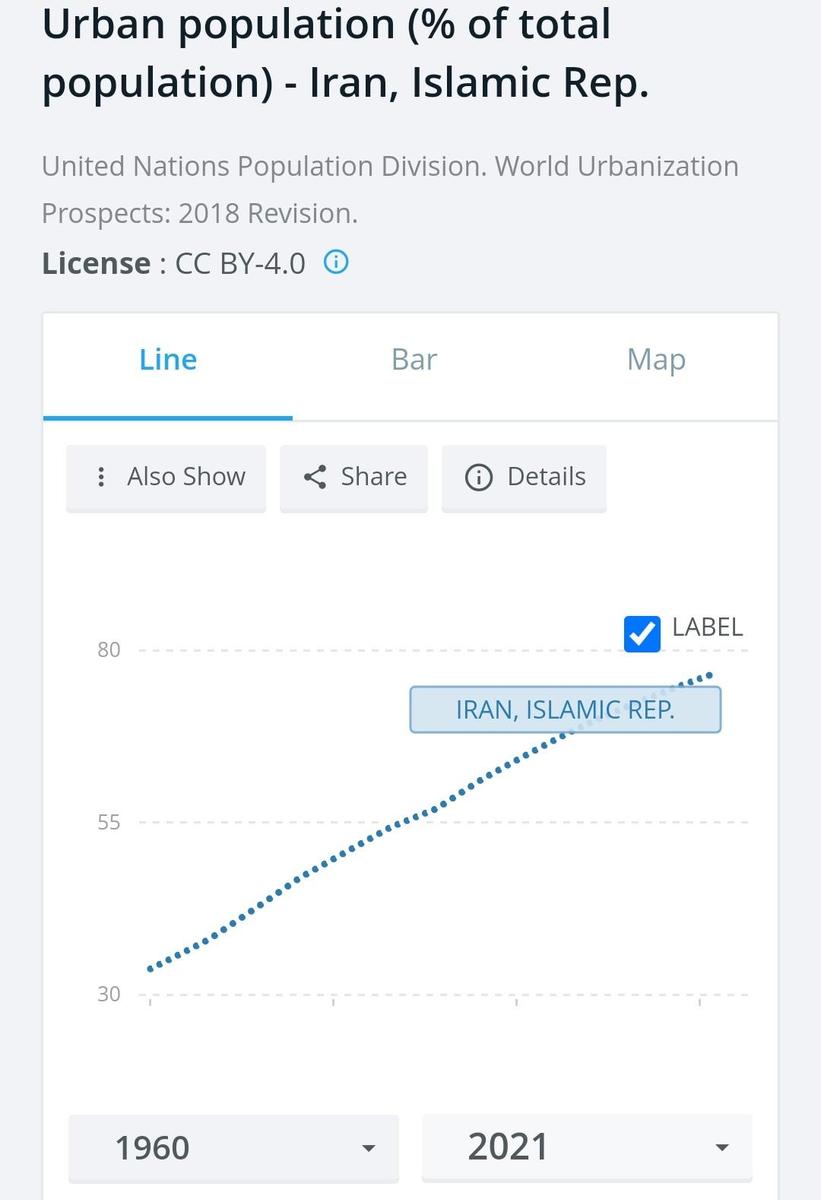Click the arrow on the 1960 selector
821x1200 pixels.
click(x=368, y=1148)
